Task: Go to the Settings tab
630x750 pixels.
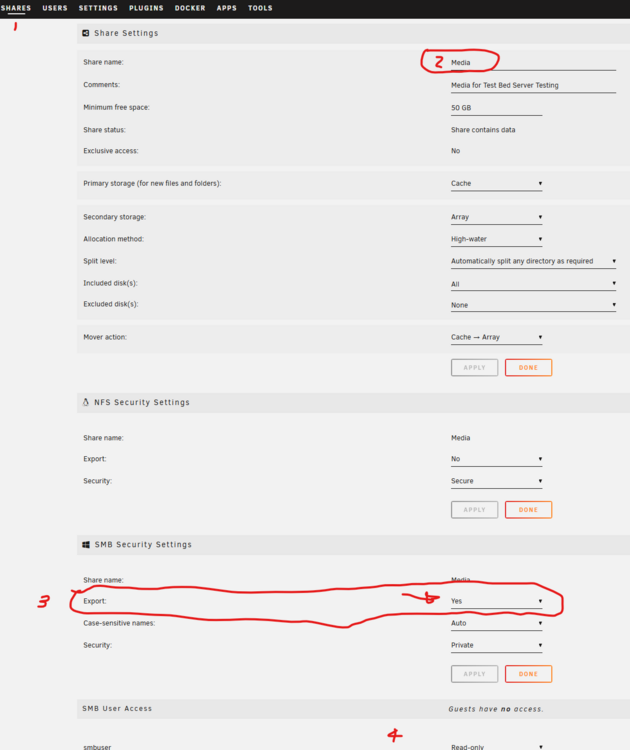Action: pos(98,8)
